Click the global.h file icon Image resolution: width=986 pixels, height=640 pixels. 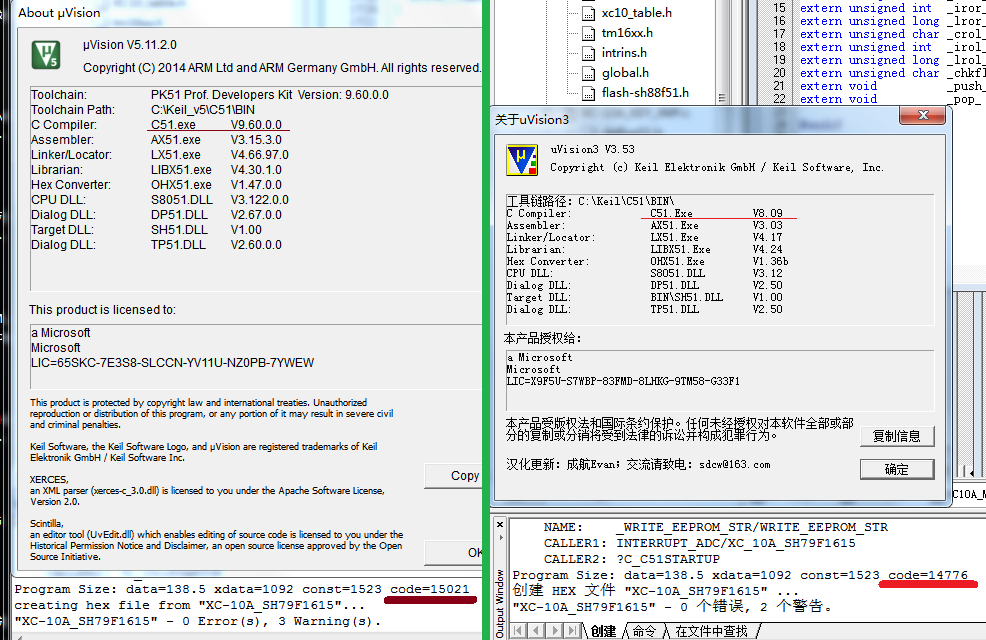pos(589,74)
